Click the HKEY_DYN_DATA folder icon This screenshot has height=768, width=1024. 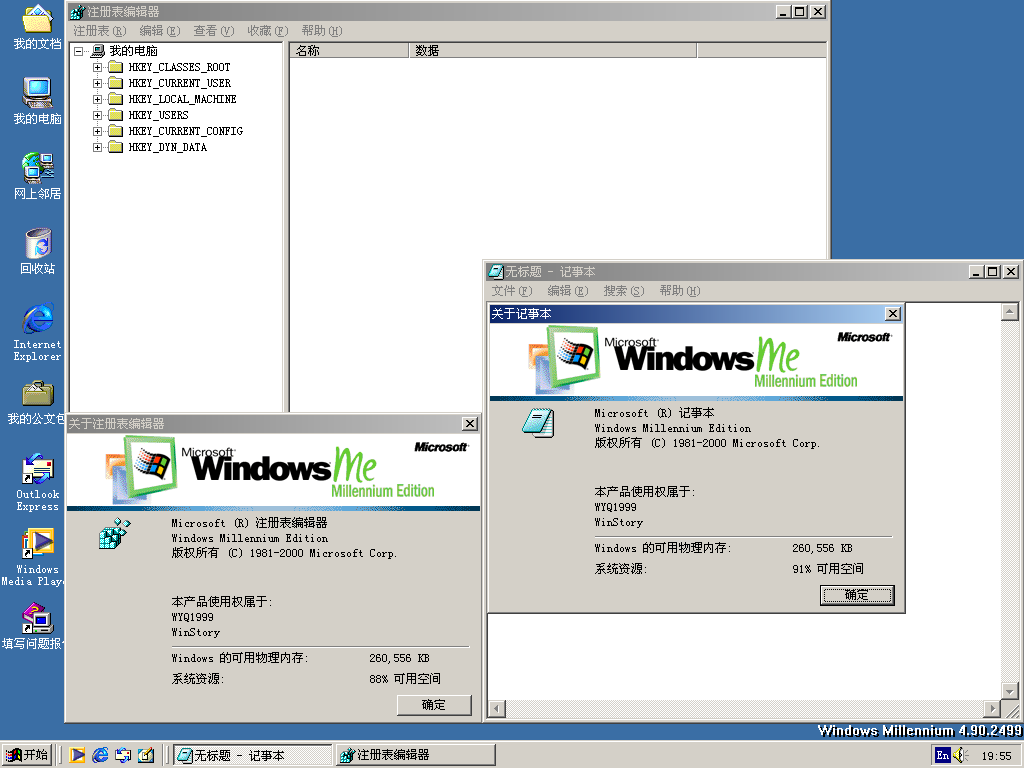(x=116, y=147)
